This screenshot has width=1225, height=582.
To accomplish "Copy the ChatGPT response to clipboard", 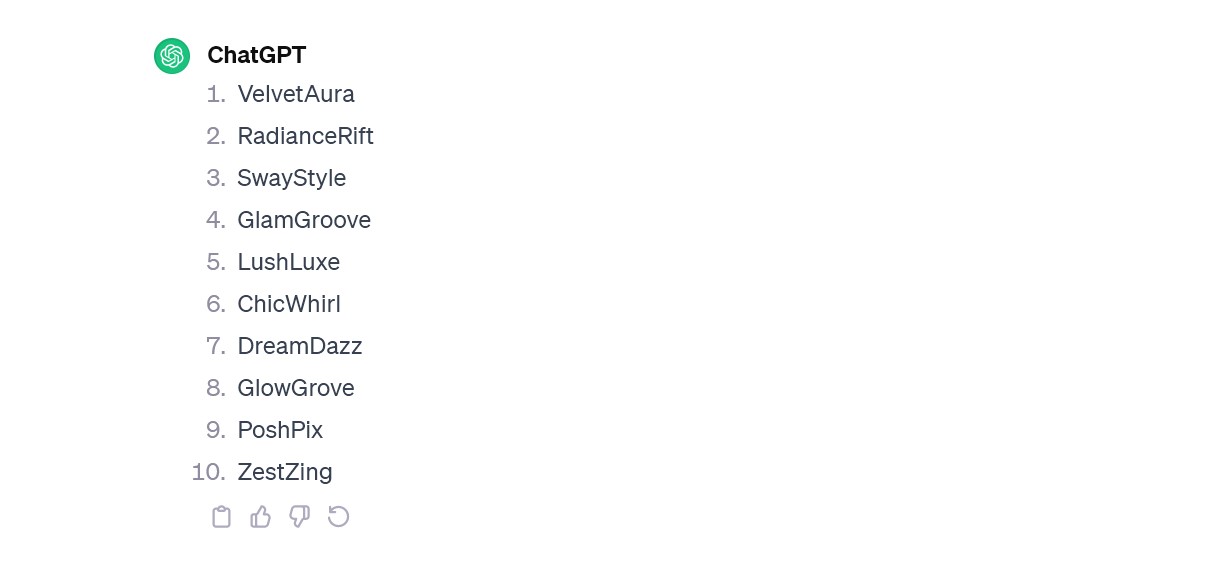I will (x=221, y=517).
